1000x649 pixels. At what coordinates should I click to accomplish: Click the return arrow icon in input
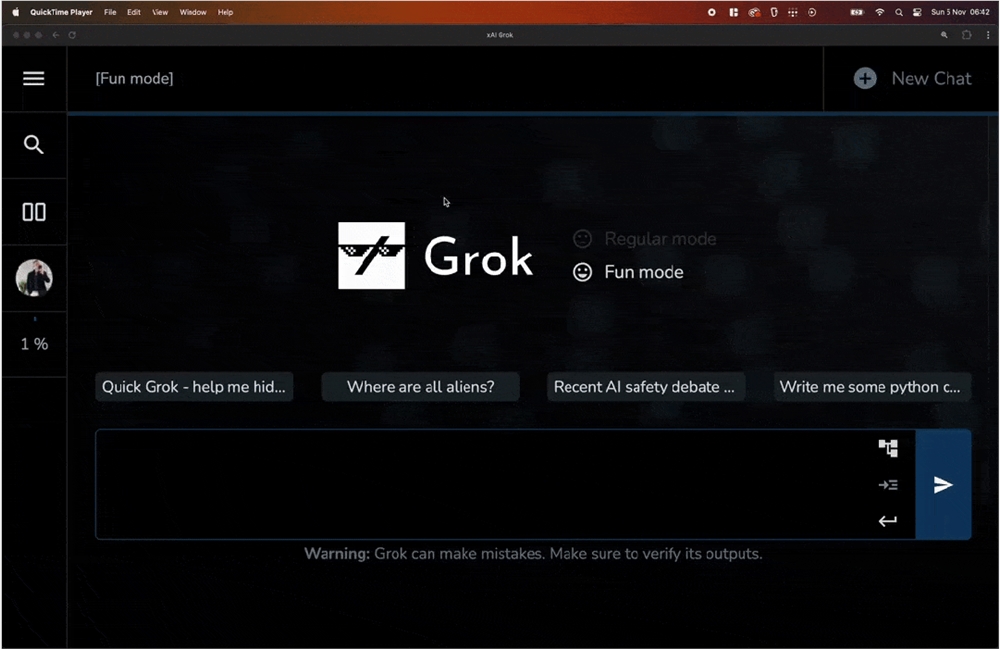point(888,521)
